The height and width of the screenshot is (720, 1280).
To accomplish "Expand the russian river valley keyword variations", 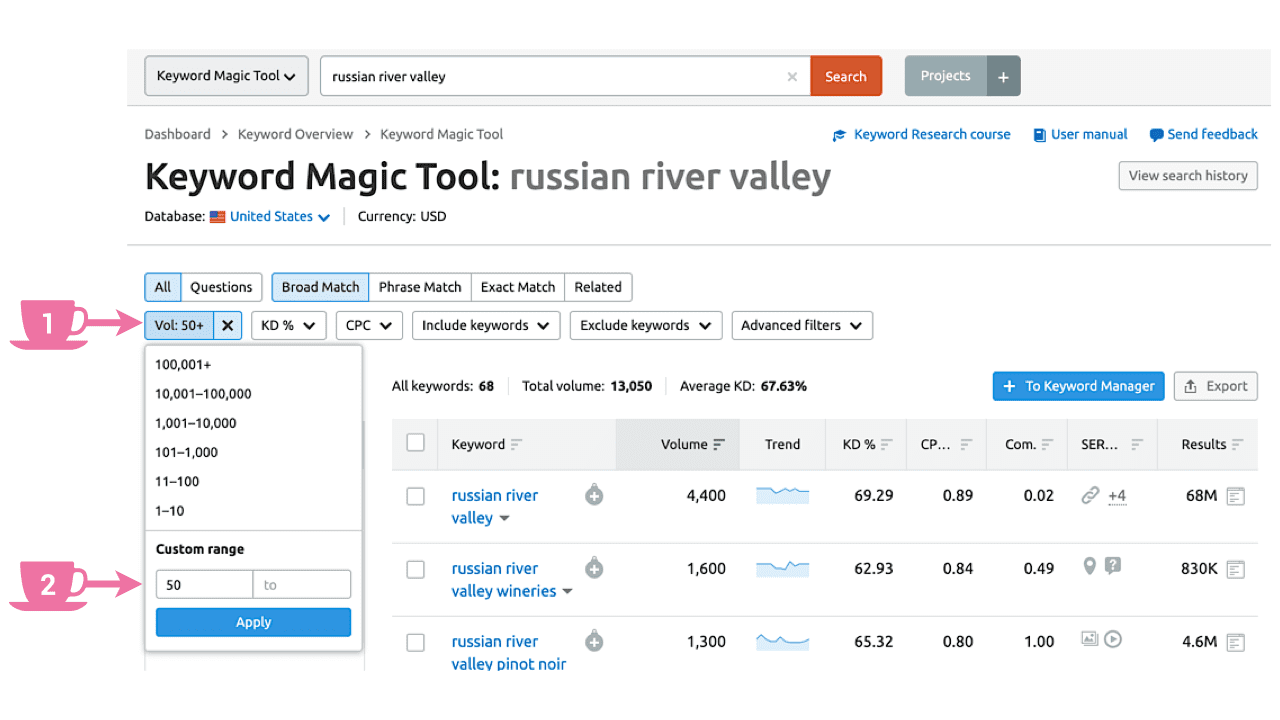I will point(504,518).
